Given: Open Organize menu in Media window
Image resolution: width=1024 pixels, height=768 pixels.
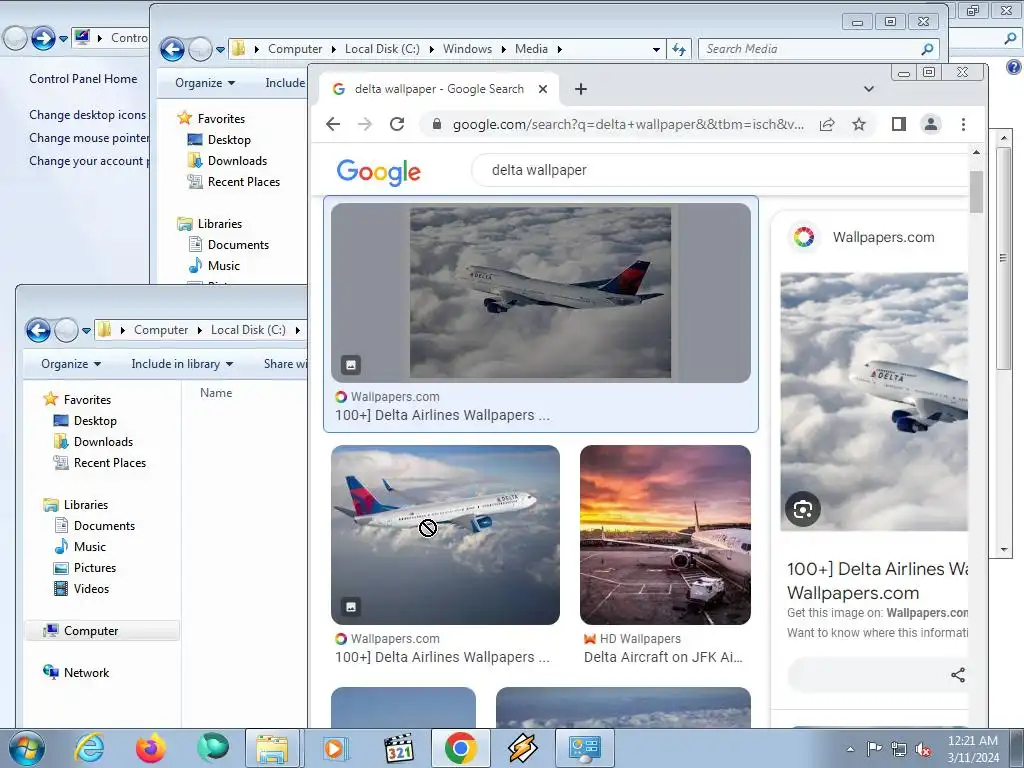Looking at the screenshot, I should (204, 83).
